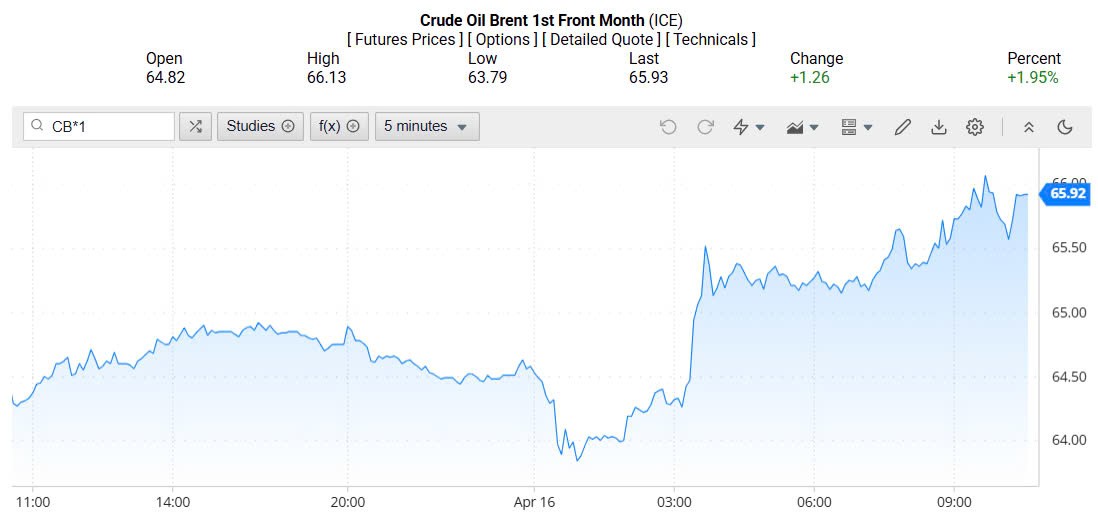Expand the 5 minutes interval dropdown

click(x=427, y=127)
